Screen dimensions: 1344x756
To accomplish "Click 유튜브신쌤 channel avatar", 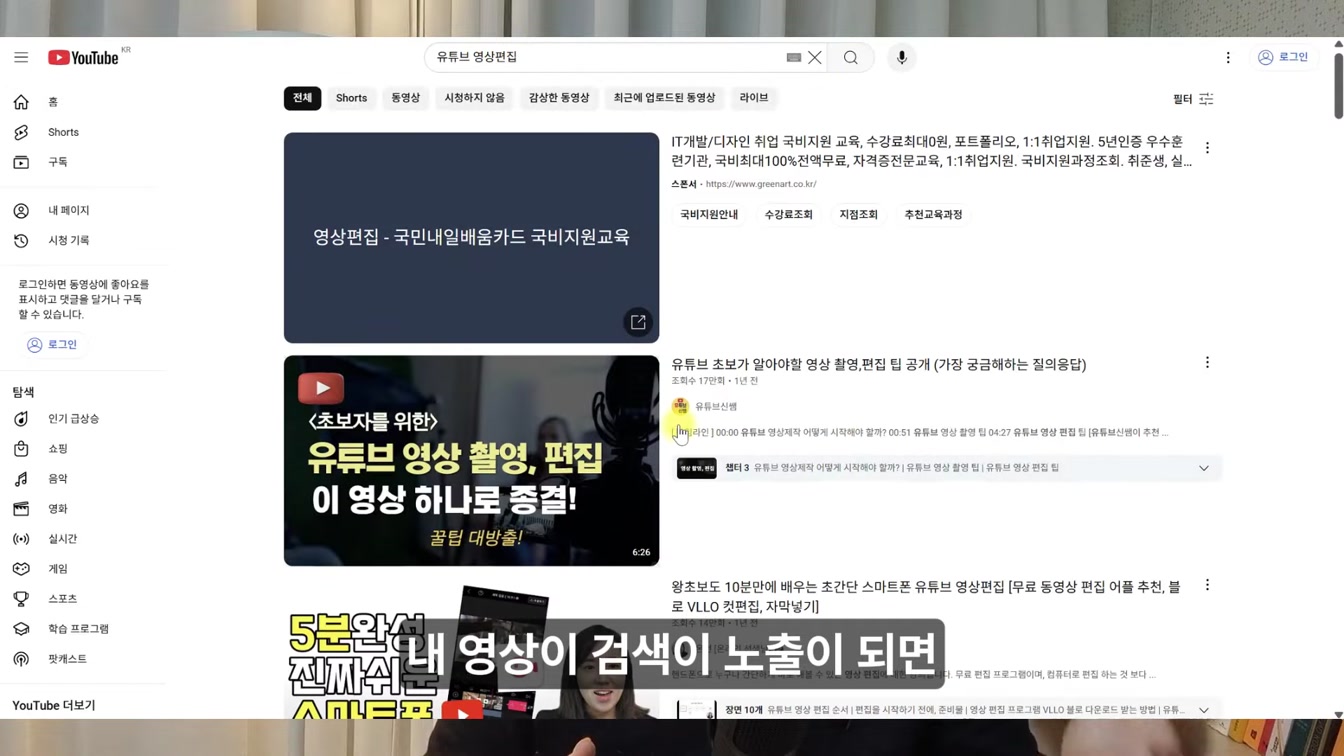I will click(x=681, y=406).
